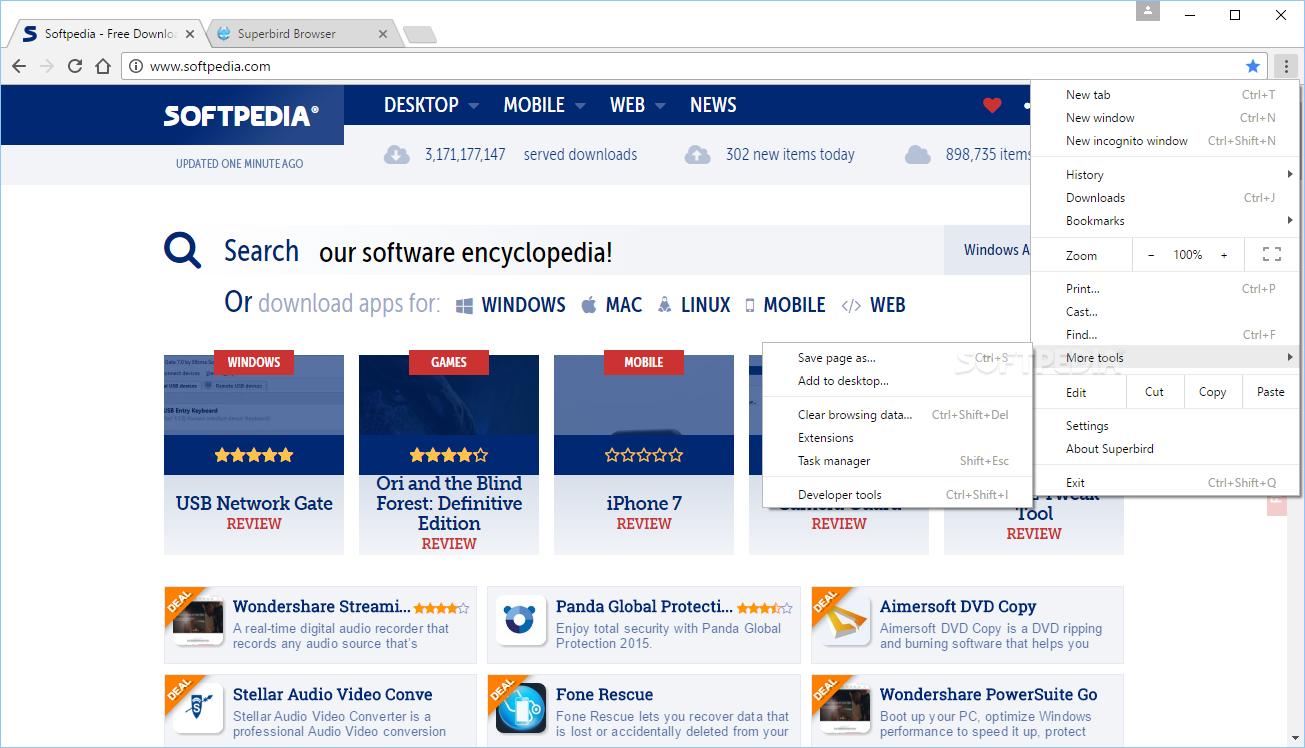1305x748 pixels.
Task: Increase zoom with the plus button
Action: [x=1224, y=254]
